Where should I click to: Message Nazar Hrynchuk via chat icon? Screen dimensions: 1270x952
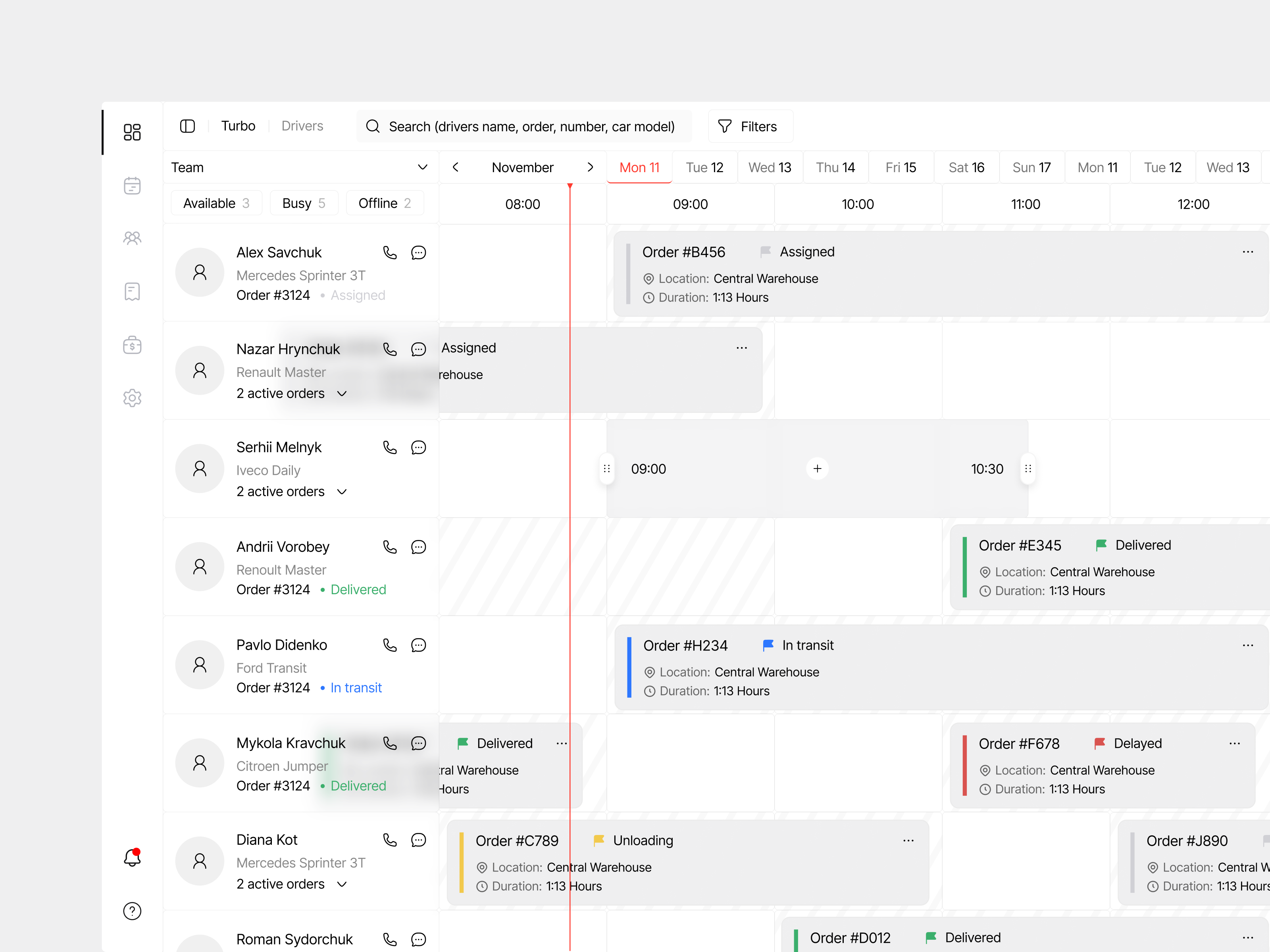pos(419,349)
